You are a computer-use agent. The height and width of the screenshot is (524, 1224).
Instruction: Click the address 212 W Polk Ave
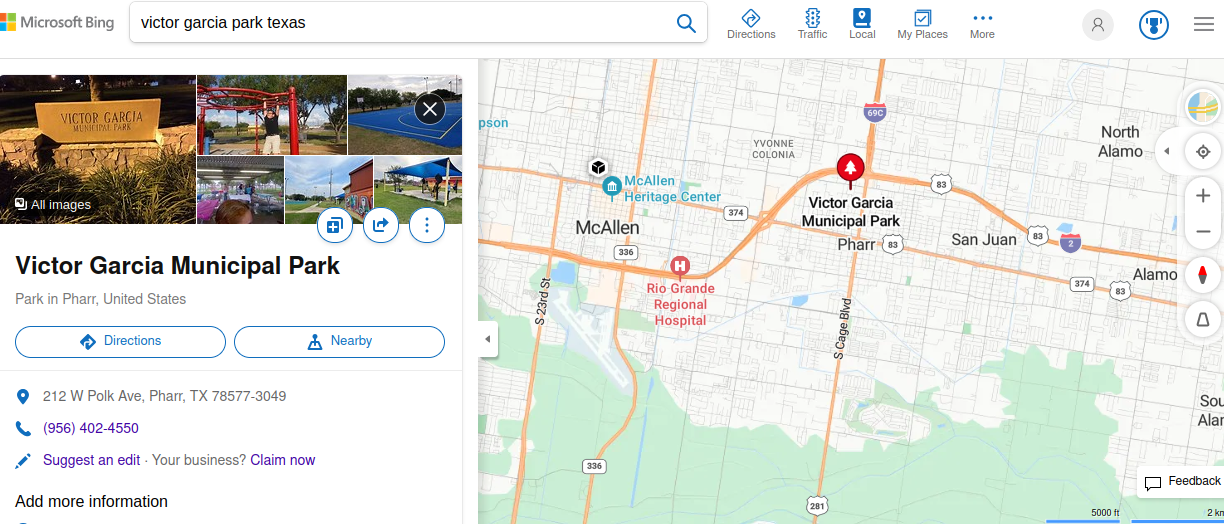pyautogui.click(x=165, y=396)
